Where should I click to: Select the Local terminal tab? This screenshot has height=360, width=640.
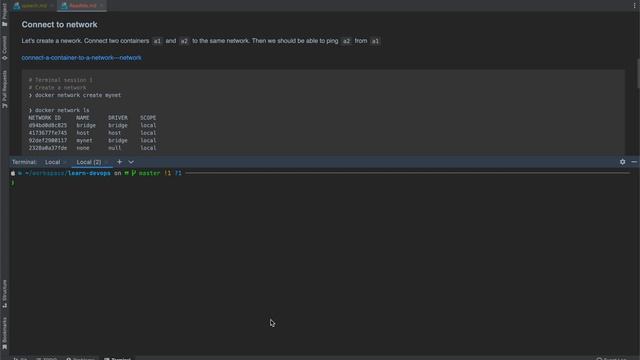click(53, 162)
